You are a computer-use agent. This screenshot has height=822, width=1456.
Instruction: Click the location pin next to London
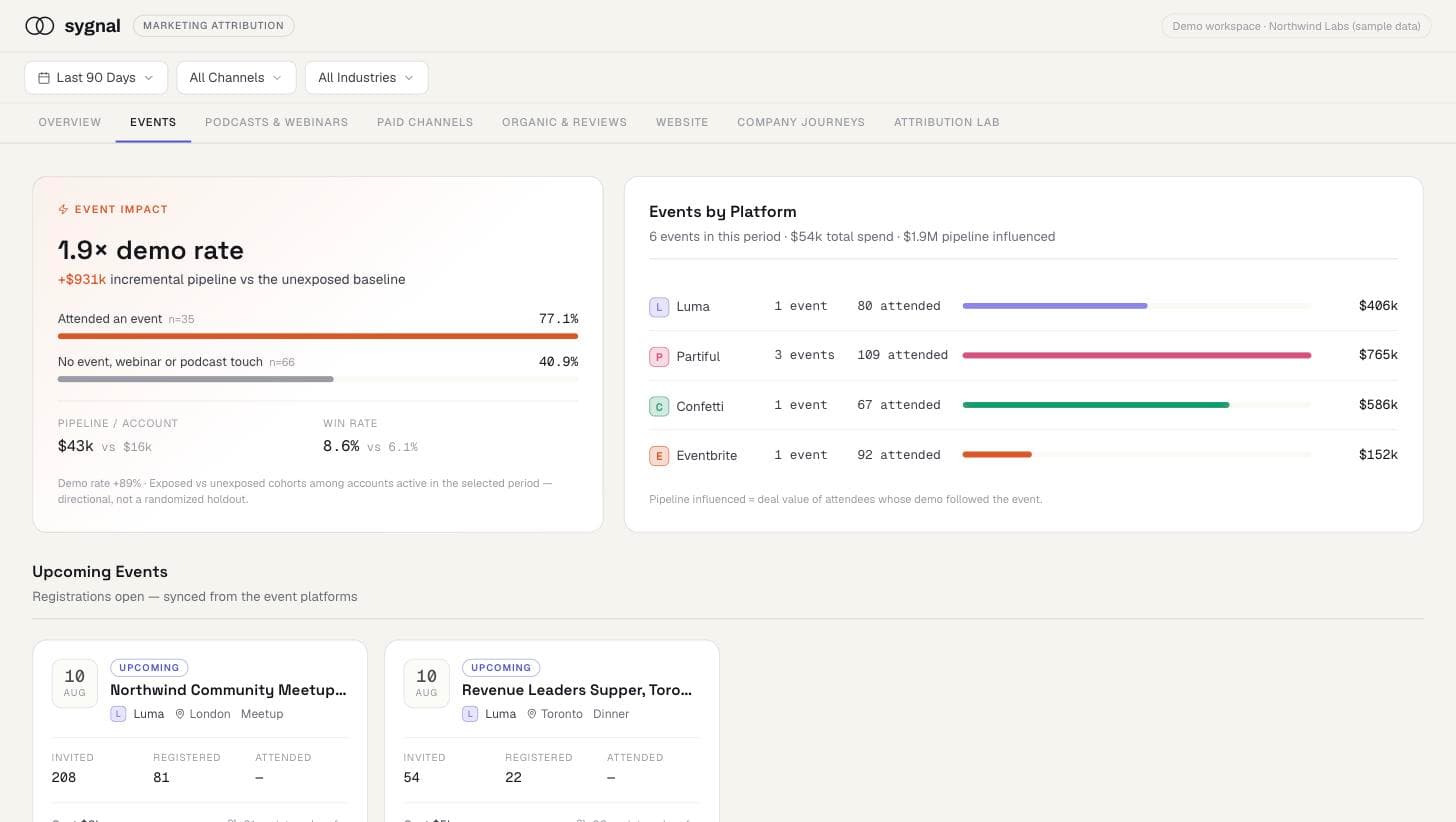(x=180, y=714)
